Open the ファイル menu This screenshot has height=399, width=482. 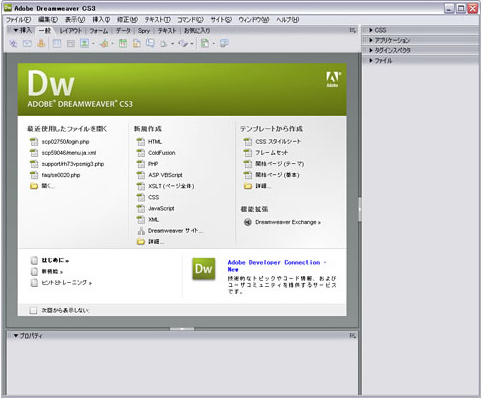(x=19, y=20)
